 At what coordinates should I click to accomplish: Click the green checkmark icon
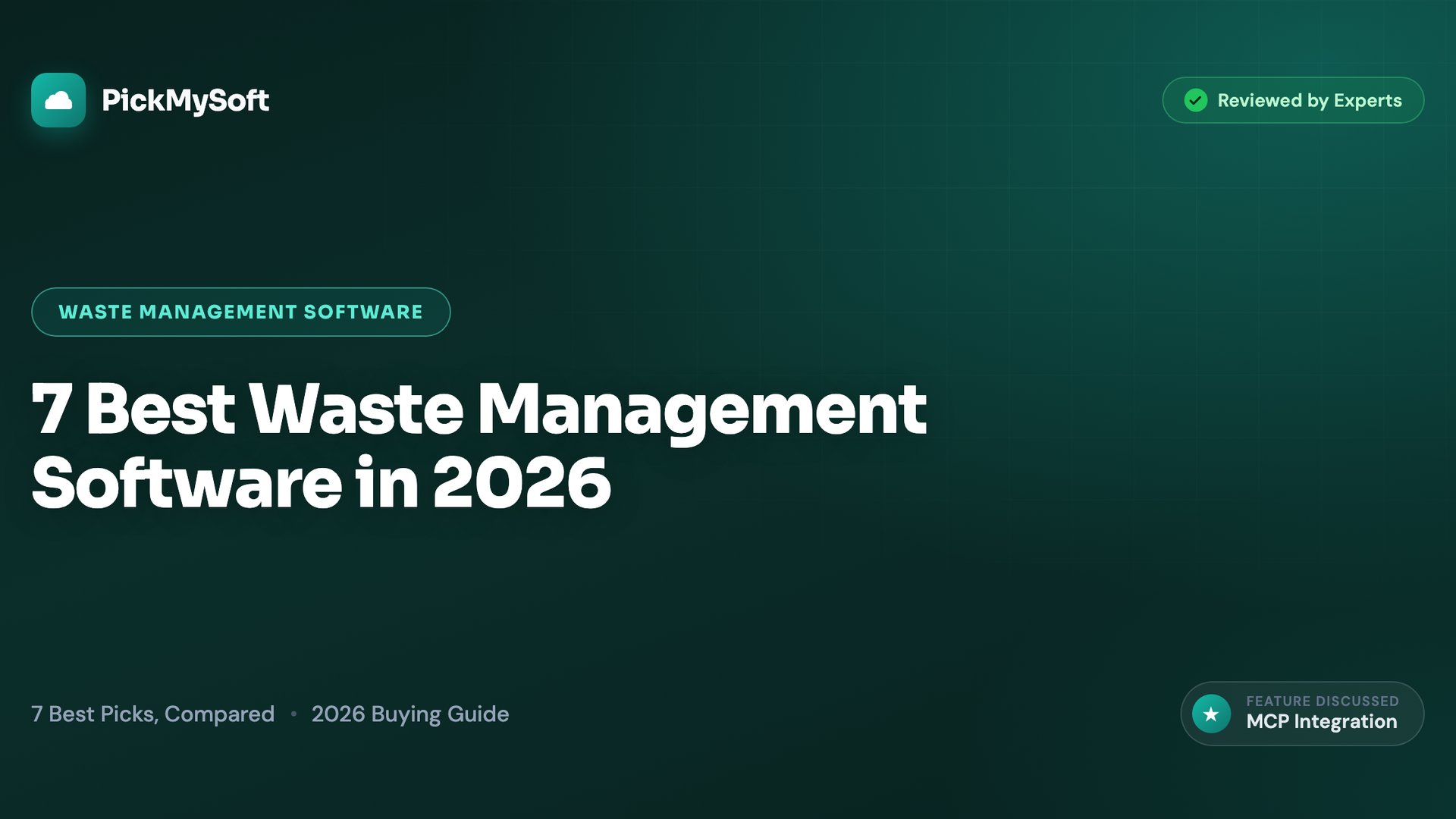coord(1196,100)
